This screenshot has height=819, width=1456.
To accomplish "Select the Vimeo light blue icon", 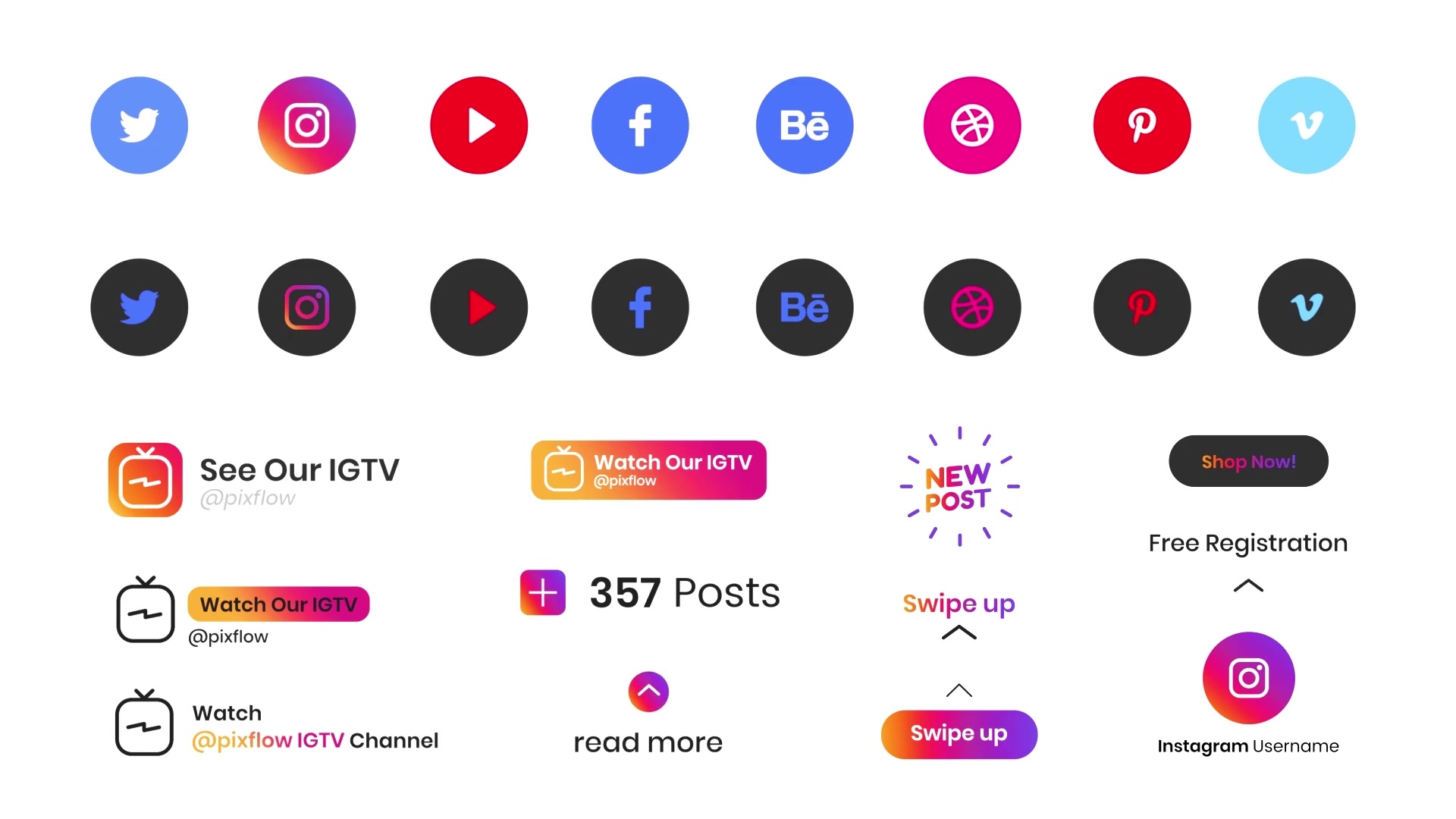I will (x=1306, y=124).
